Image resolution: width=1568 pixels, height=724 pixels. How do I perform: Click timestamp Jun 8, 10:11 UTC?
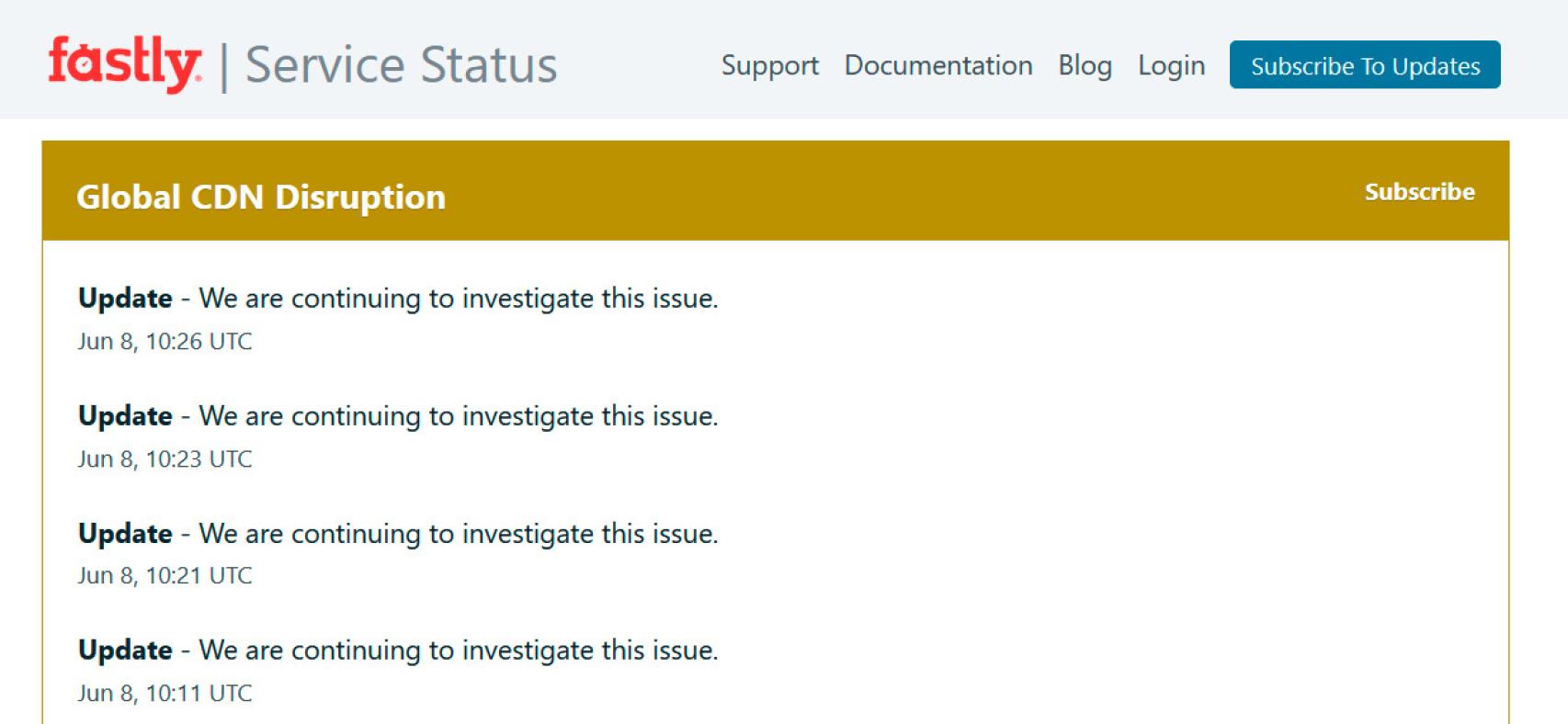coord(165,694)
